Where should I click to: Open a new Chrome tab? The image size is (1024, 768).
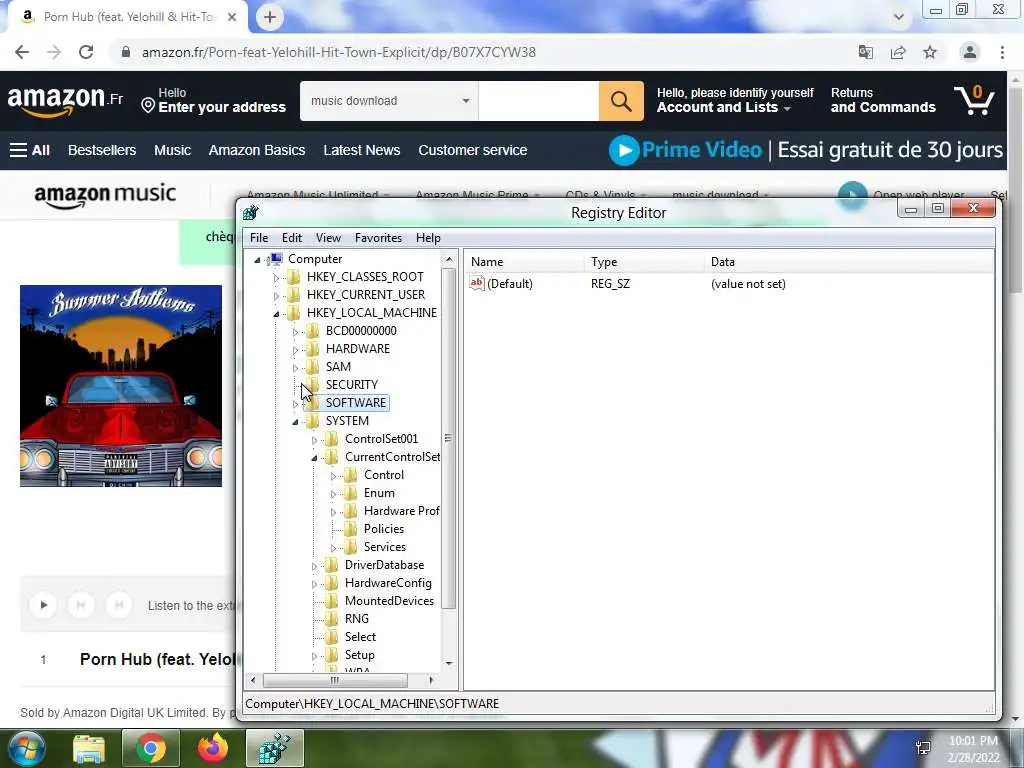[270, 17]
